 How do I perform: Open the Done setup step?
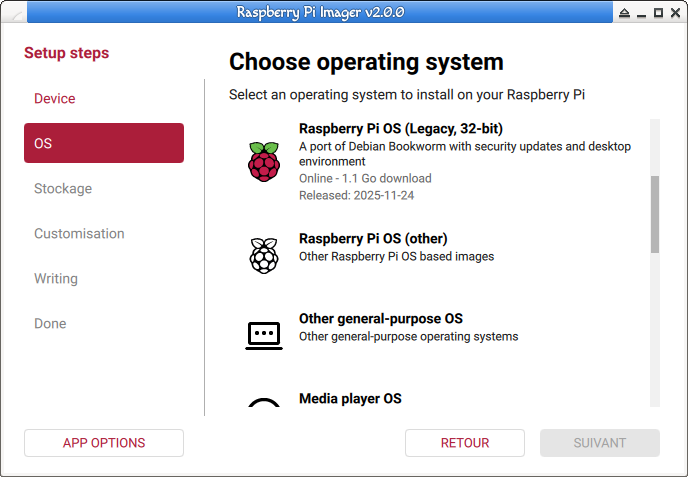tap(104, 323)
